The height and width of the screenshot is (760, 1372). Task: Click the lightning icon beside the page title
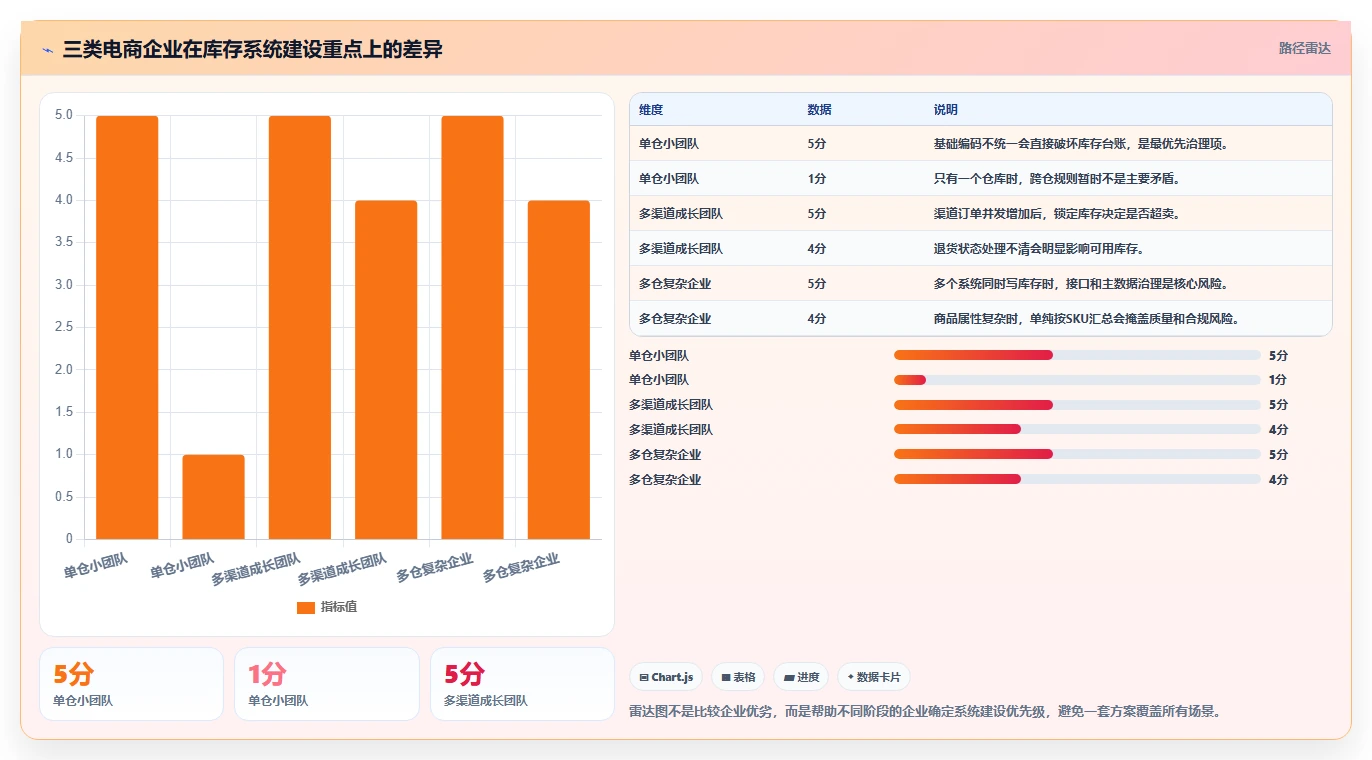[47, 50]
